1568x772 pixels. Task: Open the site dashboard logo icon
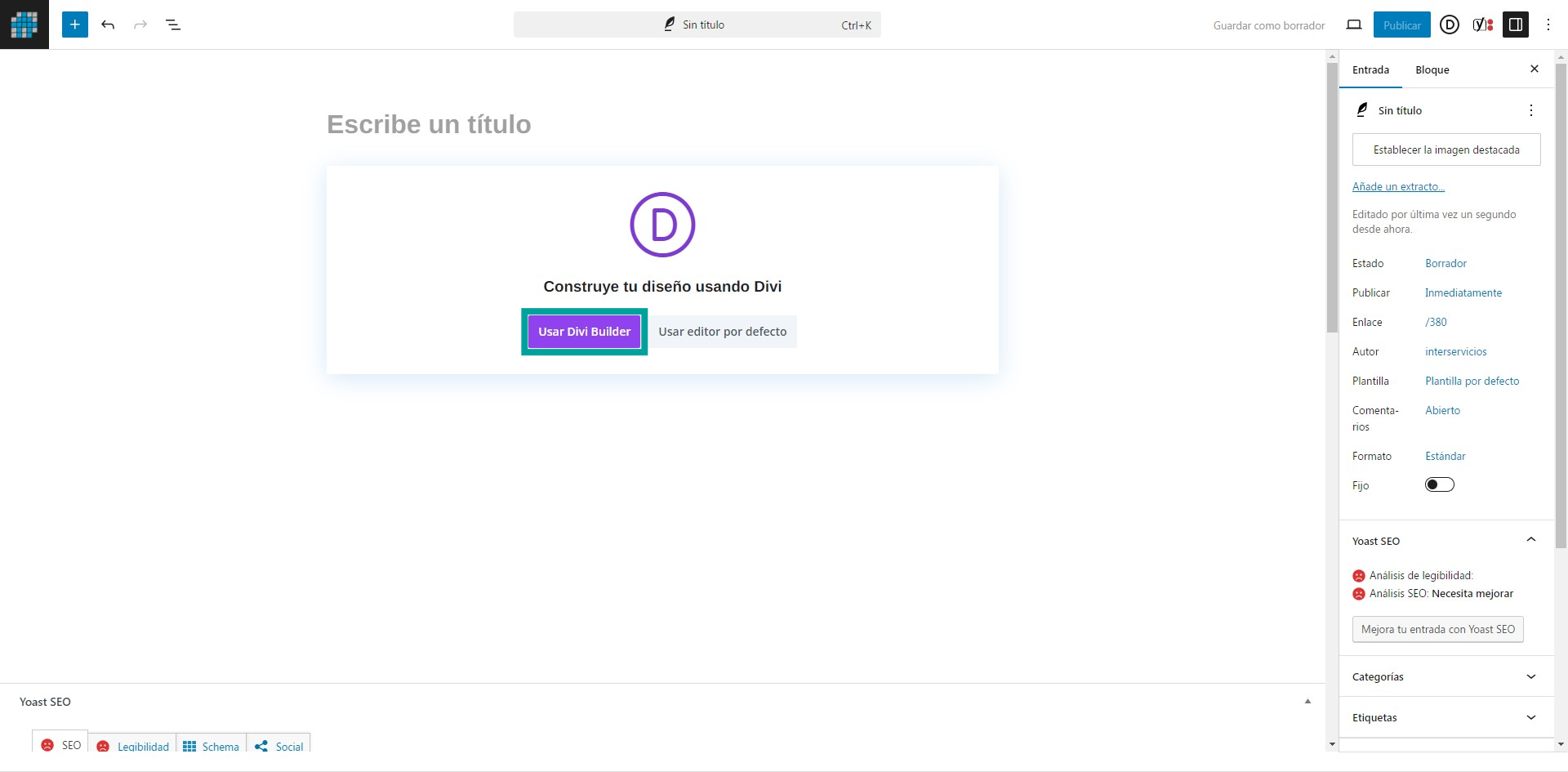pos(24,25)
